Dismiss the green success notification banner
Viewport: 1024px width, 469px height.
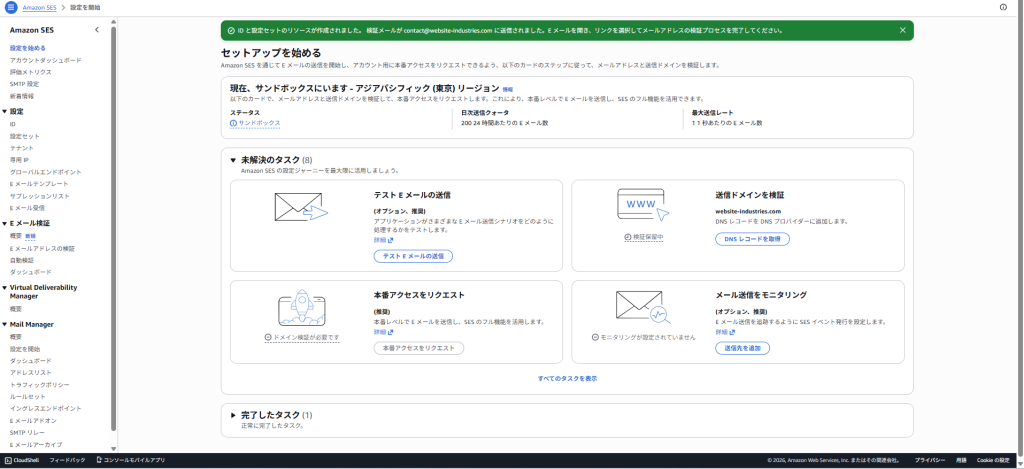(902, 31)
